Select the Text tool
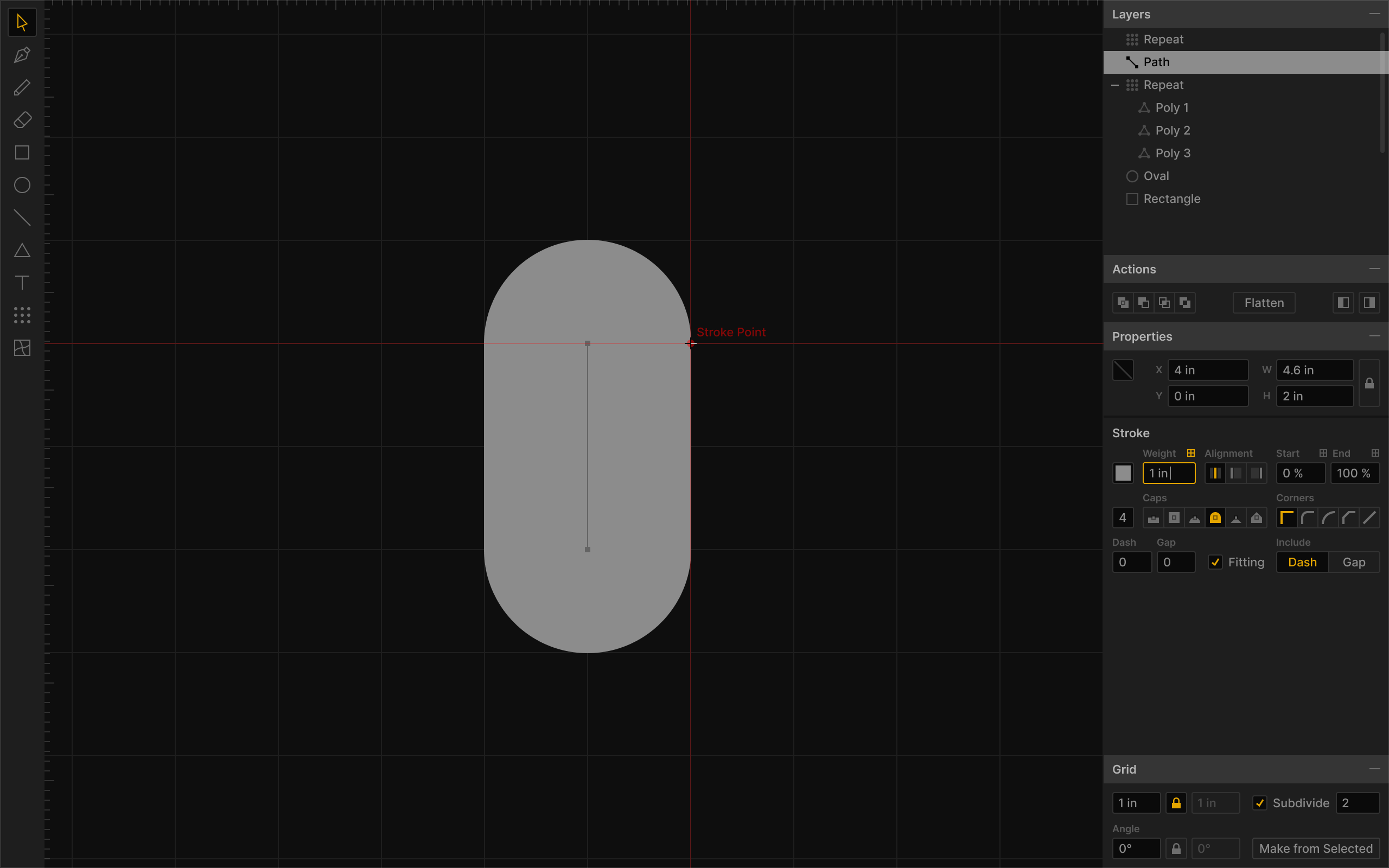 point(22,283)
